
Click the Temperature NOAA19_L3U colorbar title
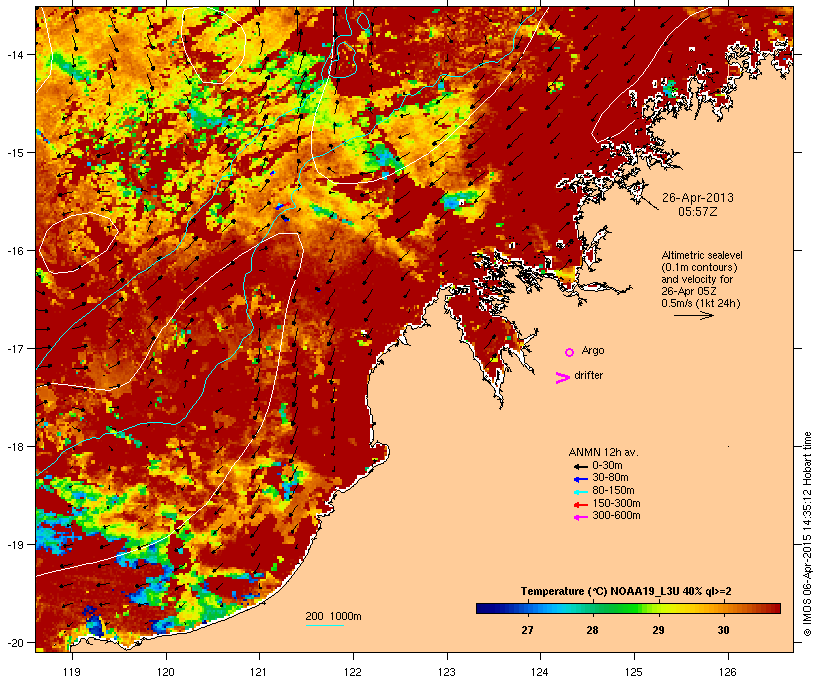pyautogui.click(x=626, y=591)
